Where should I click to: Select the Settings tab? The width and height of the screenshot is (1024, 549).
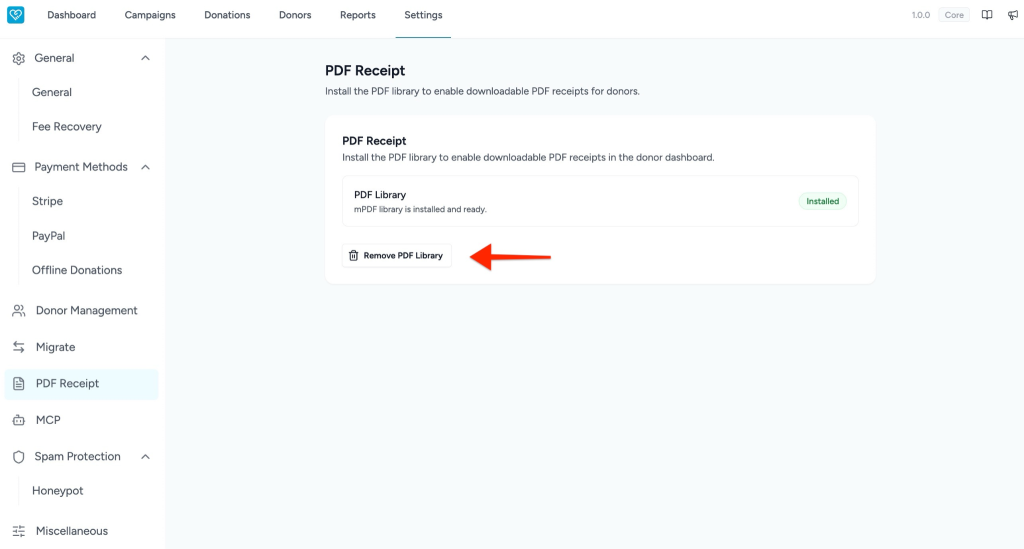pyautogui.click(x=423, y=15)
